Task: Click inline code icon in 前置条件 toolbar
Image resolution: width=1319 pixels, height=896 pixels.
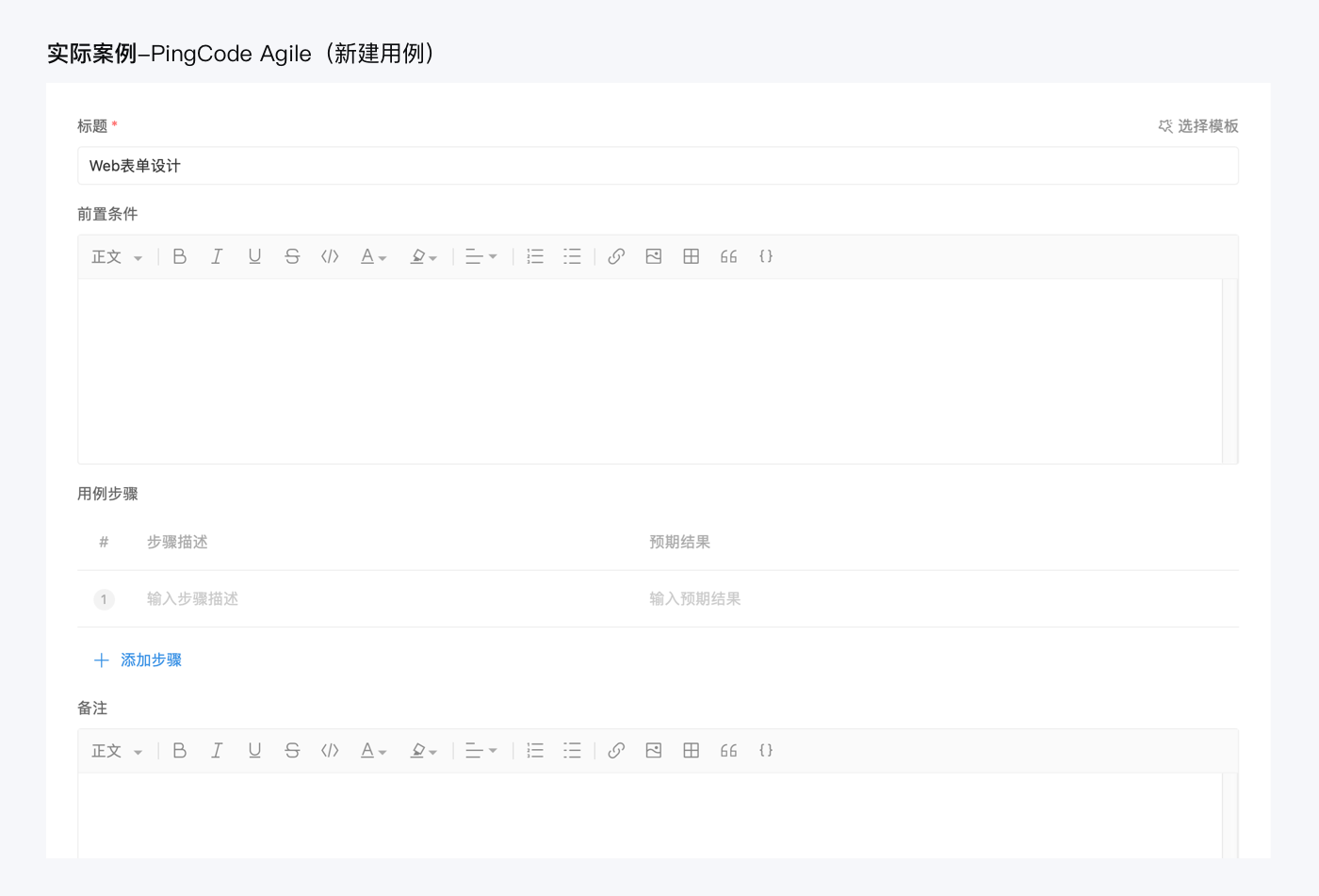Action: [x=330, y=256]
